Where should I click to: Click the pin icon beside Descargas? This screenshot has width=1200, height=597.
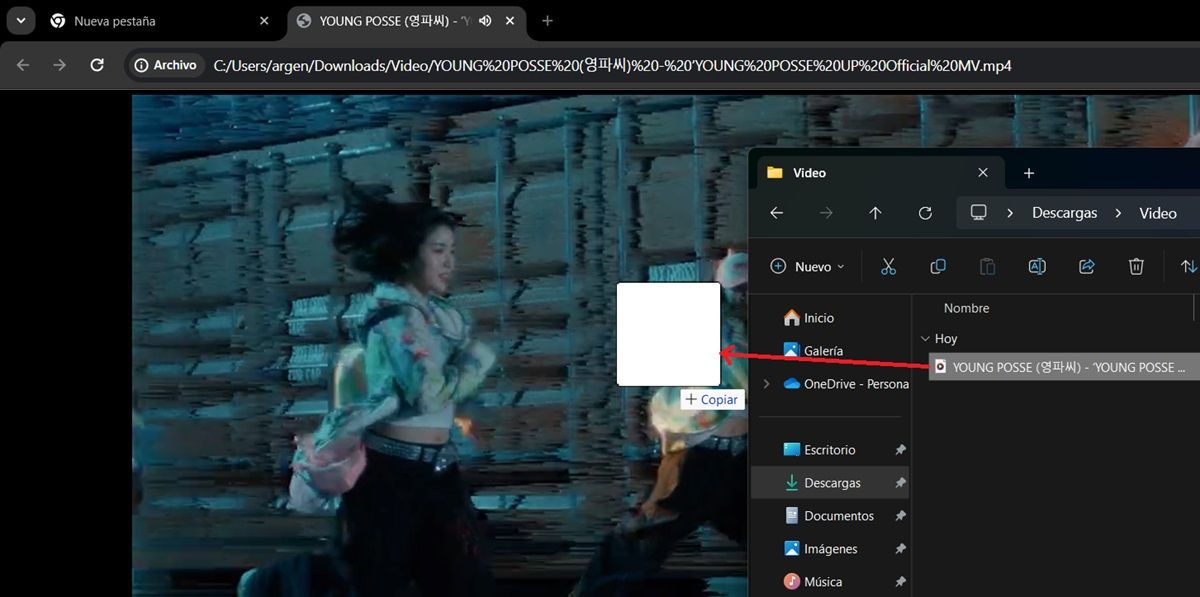pyautogui.click(x=900, y=483)
